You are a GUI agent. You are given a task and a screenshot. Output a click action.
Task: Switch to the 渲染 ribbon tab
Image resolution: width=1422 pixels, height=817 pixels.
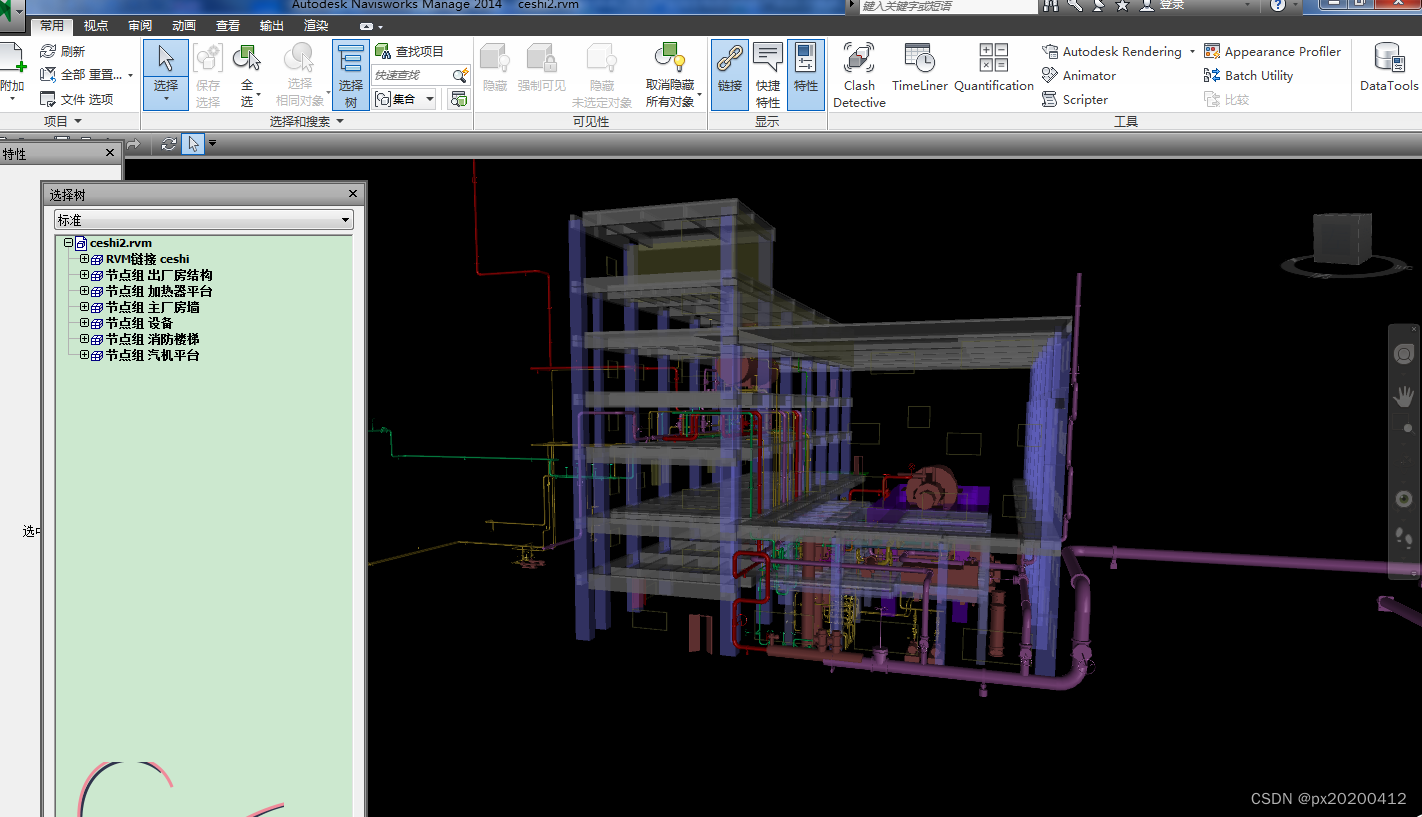click(316, 25)
